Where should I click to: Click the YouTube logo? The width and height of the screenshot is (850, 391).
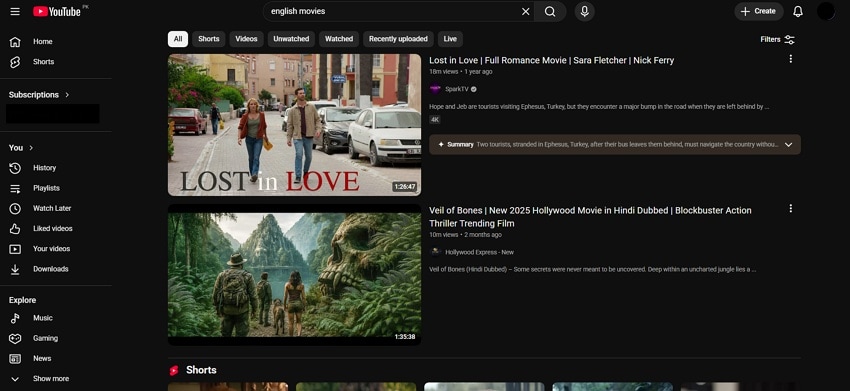56,11
